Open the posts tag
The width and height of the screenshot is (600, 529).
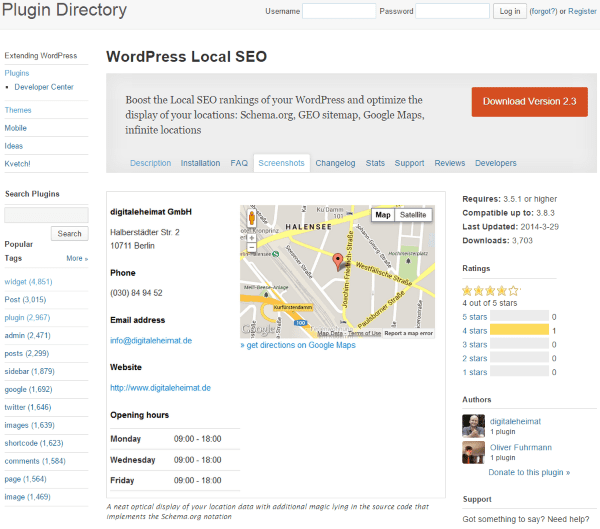click(x=27, y=353)
